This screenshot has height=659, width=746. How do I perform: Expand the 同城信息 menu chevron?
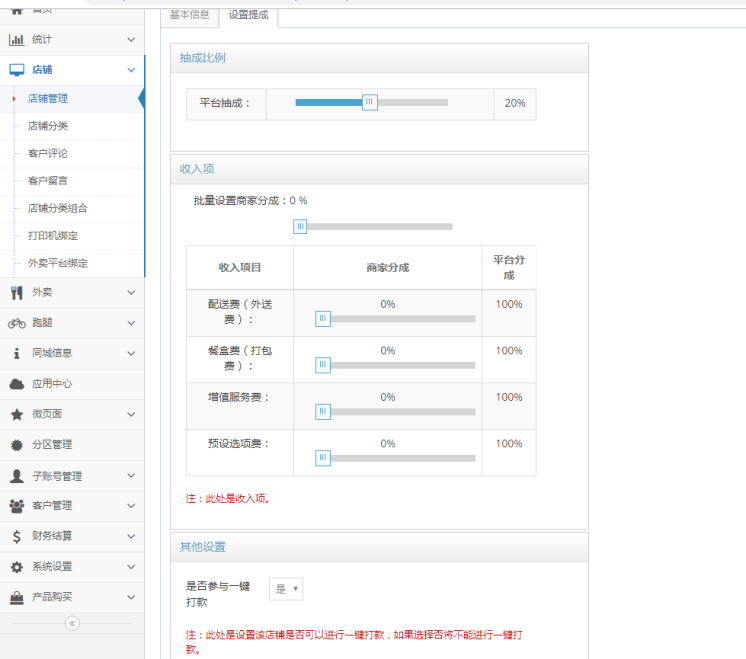tap(131, 353)
